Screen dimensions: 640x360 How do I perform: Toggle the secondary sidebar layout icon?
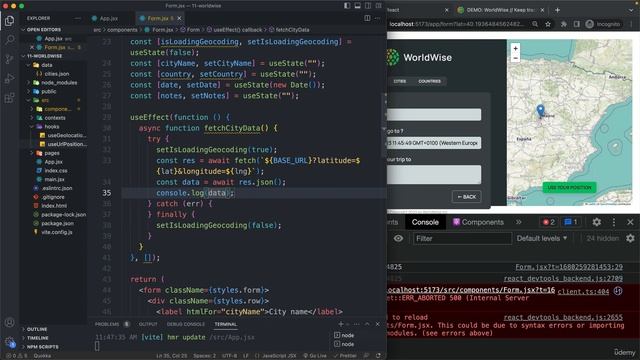[368, 6]
